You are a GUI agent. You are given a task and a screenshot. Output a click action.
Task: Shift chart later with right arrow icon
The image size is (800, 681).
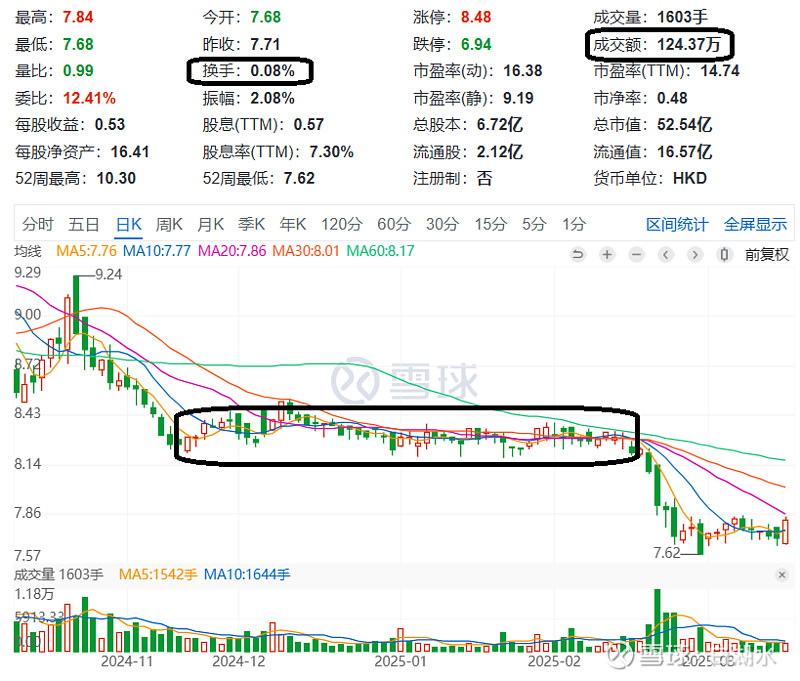[x=695, y=254]
